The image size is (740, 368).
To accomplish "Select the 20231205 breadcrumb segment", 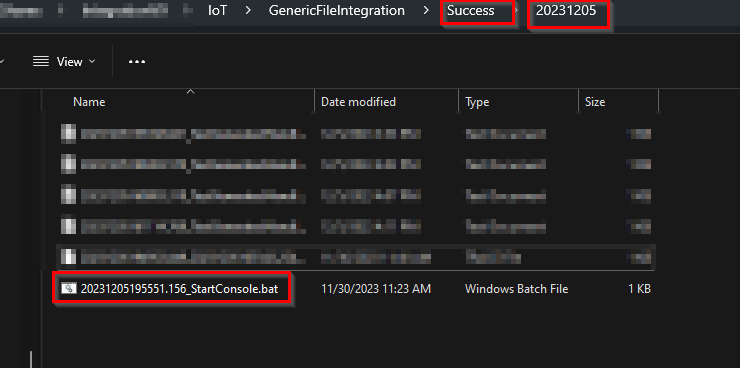I will tap(566, 10).
